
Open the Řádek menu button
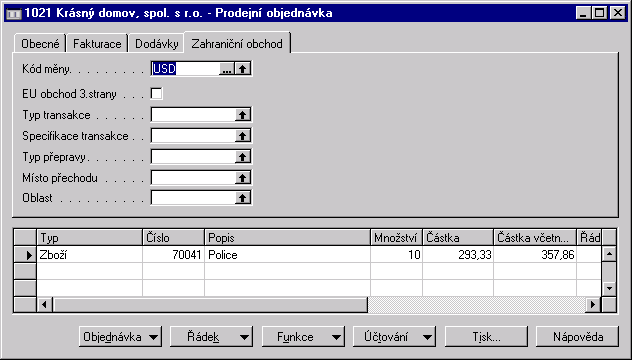click(211, 337)
